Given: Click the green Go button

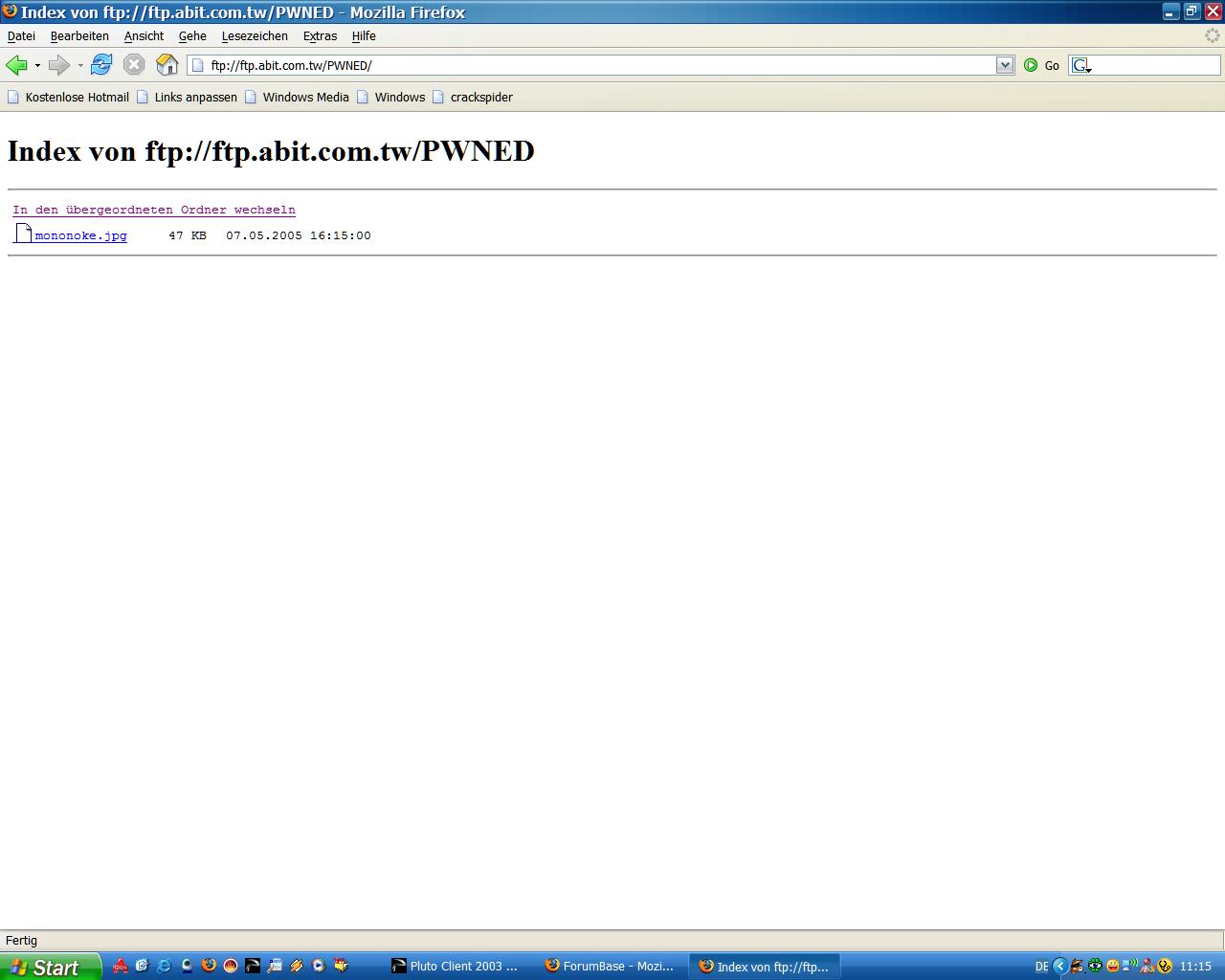Looking at the screenshot, I should pos(1041,65).
